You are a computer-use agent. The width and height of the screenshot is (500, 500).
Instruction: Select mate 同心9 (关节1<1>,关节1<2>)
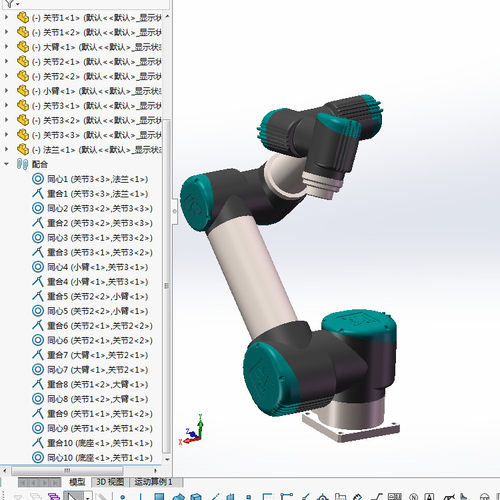point(92,428)
